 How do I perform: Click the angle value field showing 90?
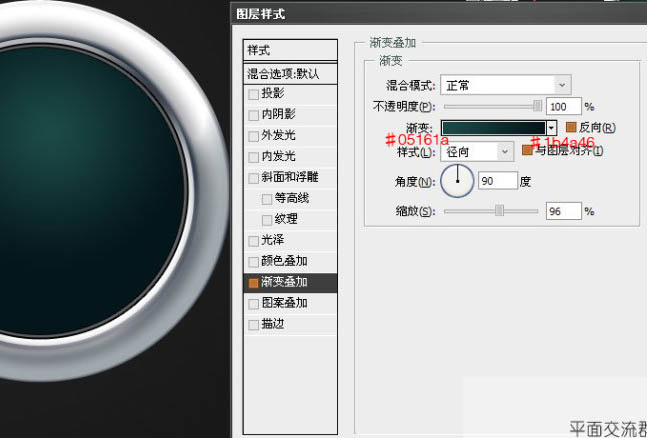(498, 181)
